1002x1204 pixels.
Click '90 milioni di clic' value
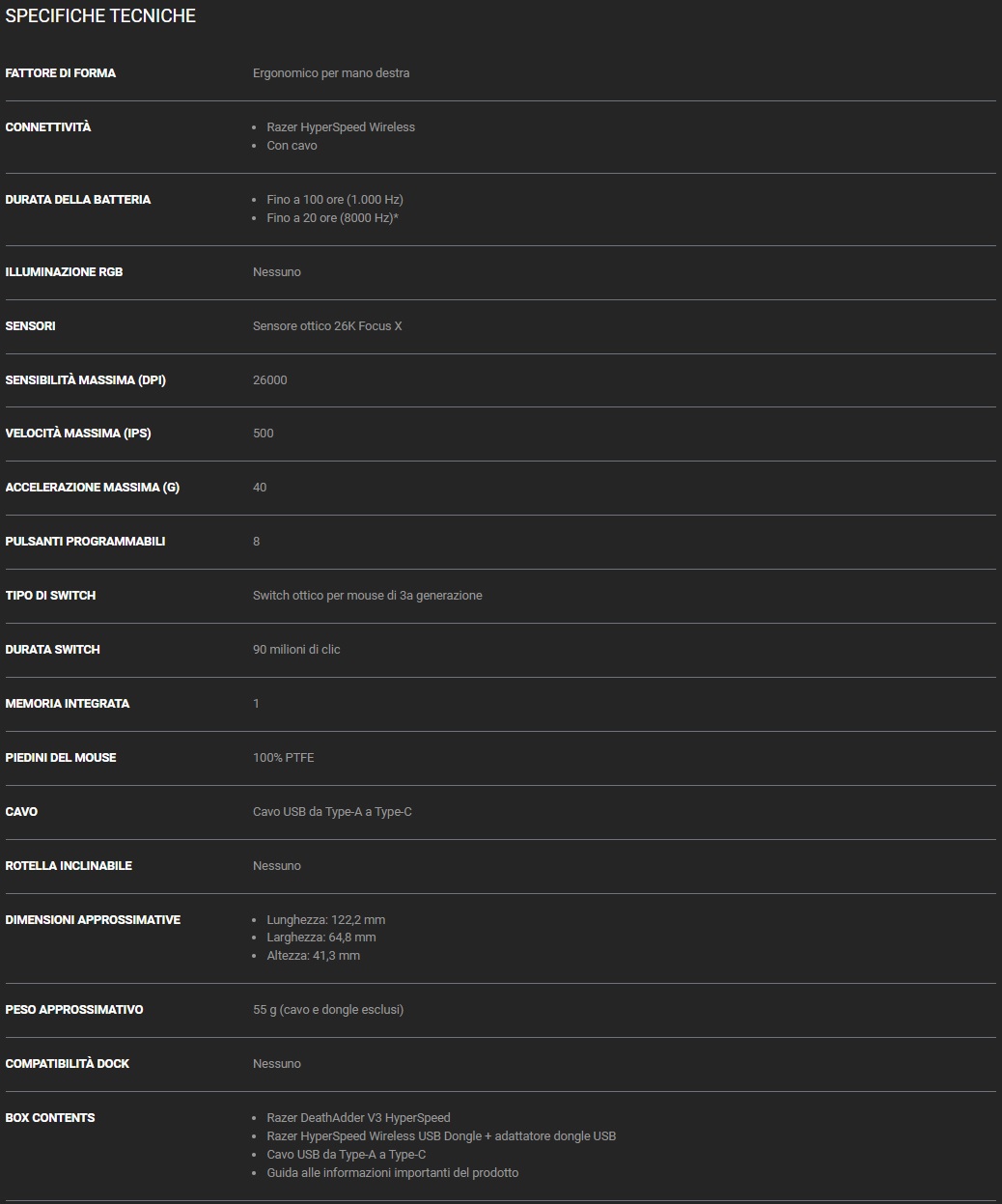coord(296,650)
